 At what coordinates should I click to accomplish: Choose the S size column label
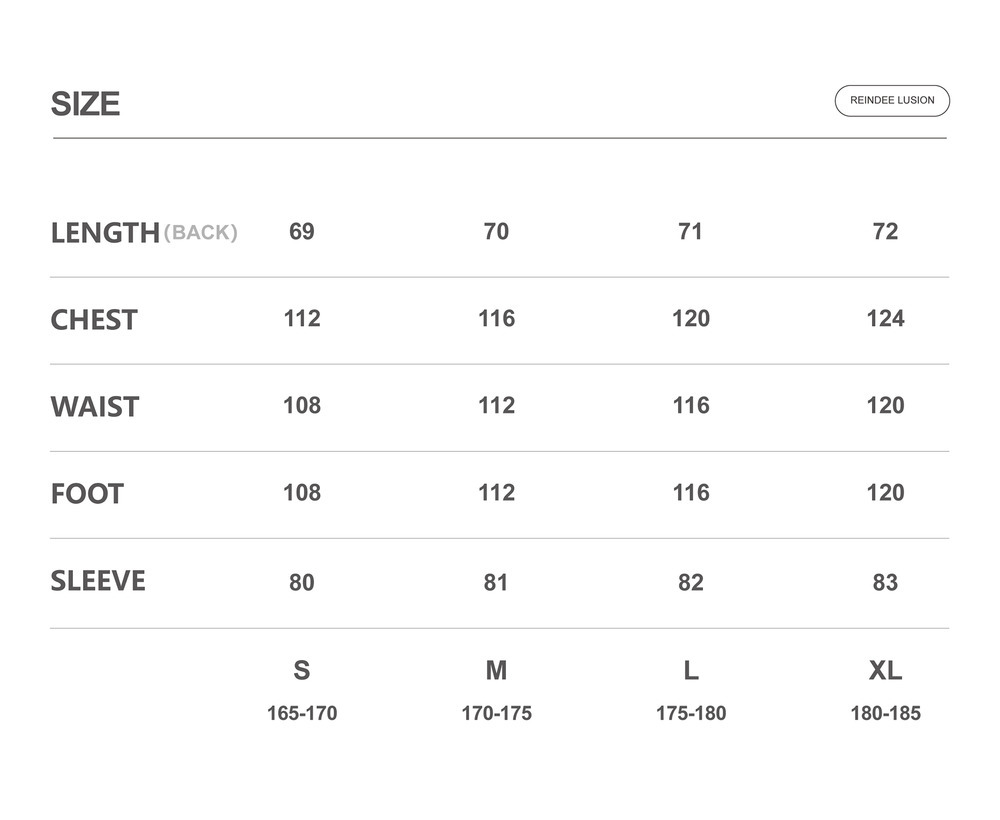click(301, 670)
